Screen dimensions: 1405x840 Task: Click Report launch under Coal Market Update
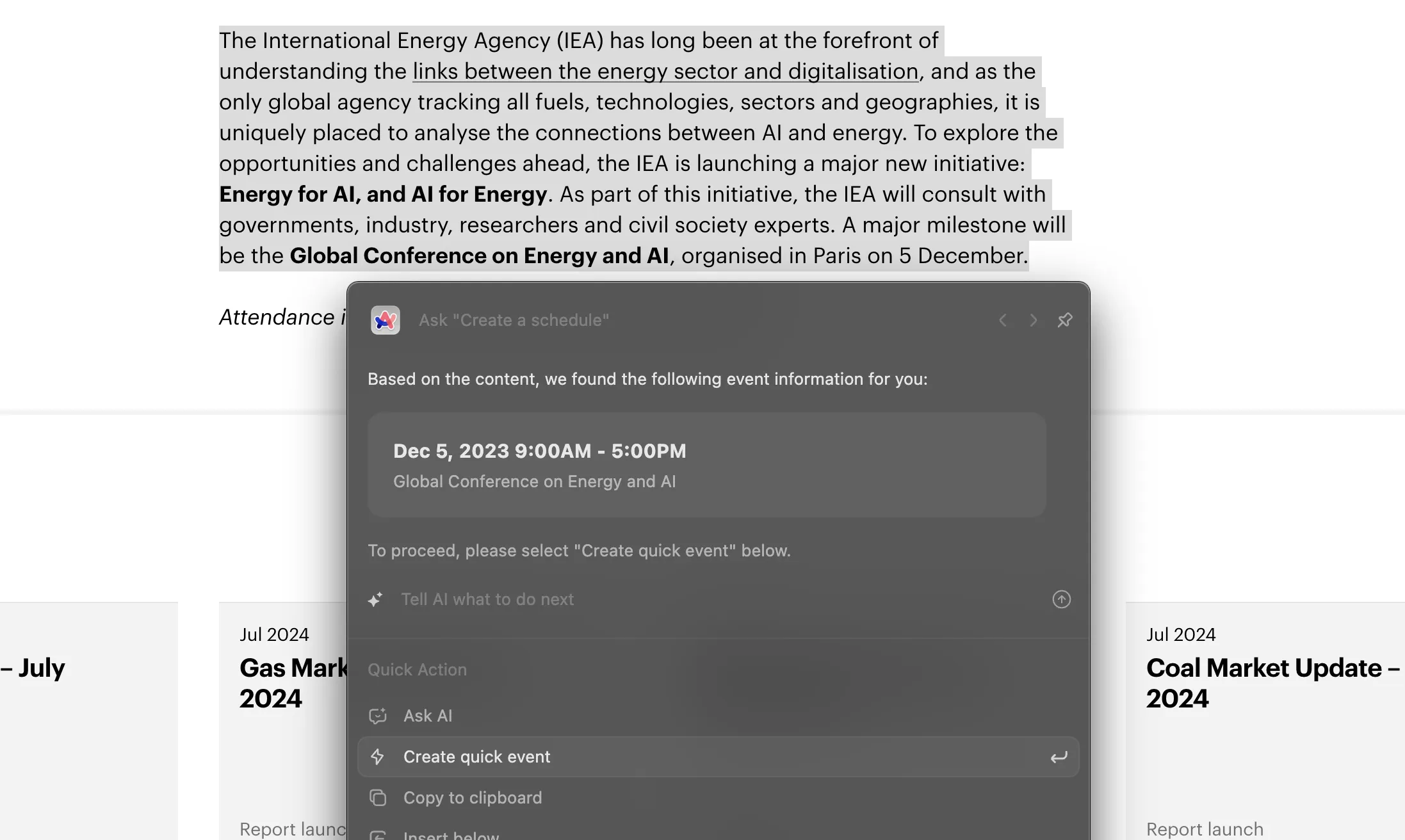coord(1205,829)
